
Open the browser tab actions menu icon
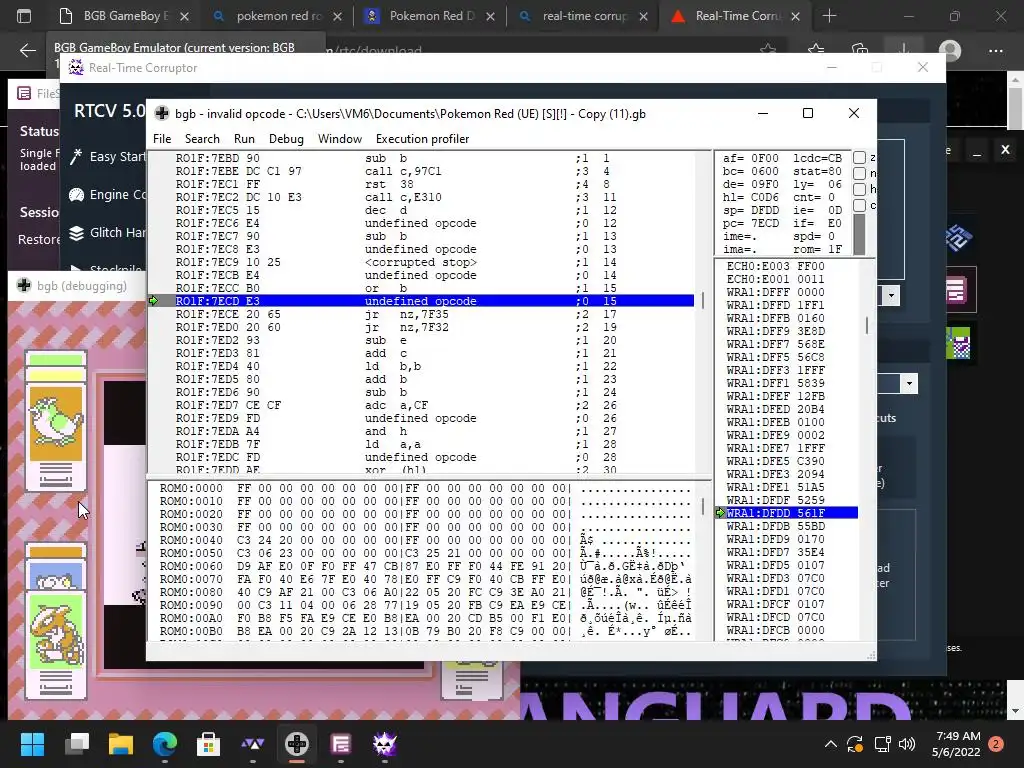coord(24,16)
